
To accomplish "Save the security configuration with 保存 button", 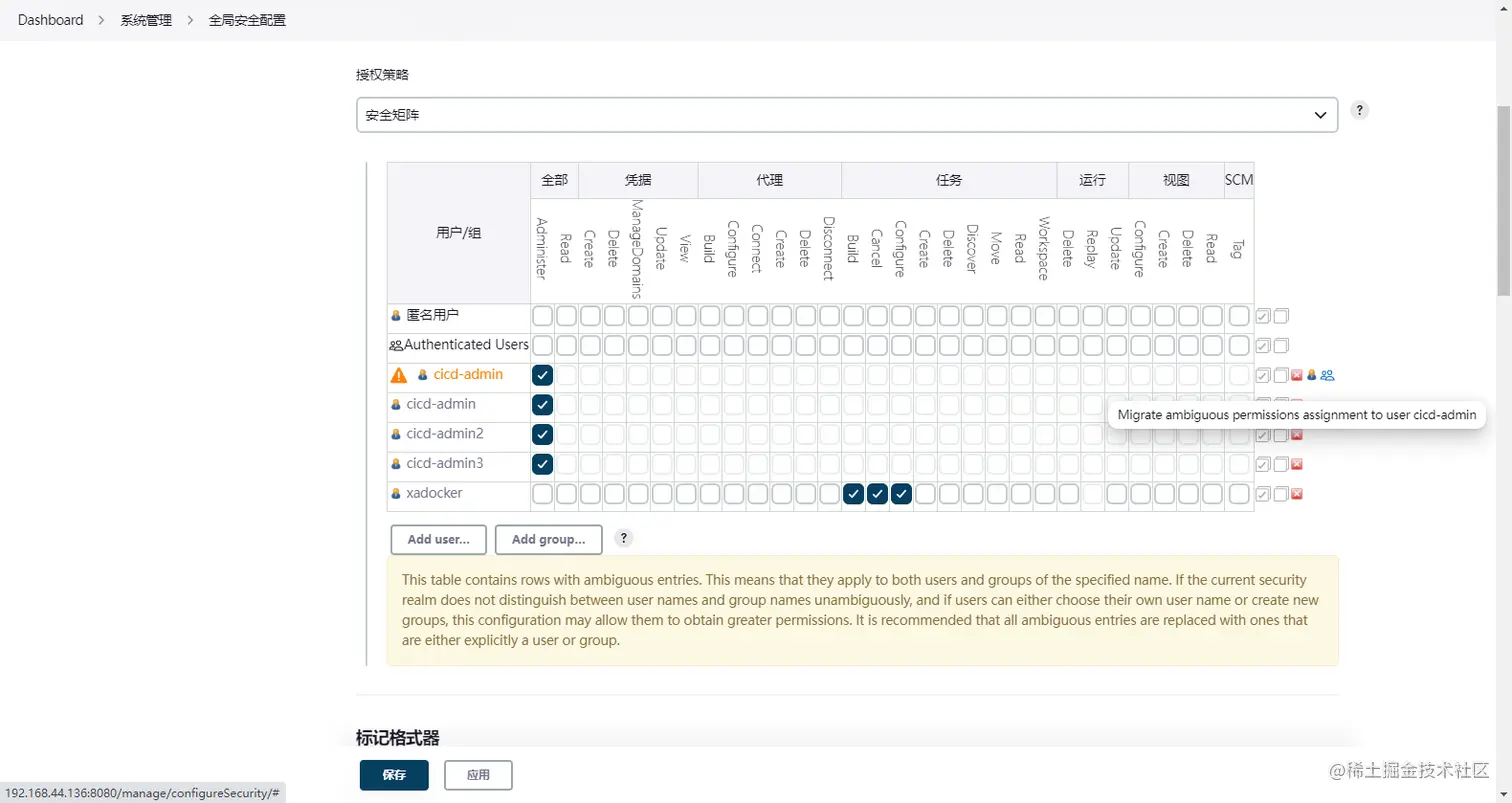I will pyautogui.click(x=393, y=774).
